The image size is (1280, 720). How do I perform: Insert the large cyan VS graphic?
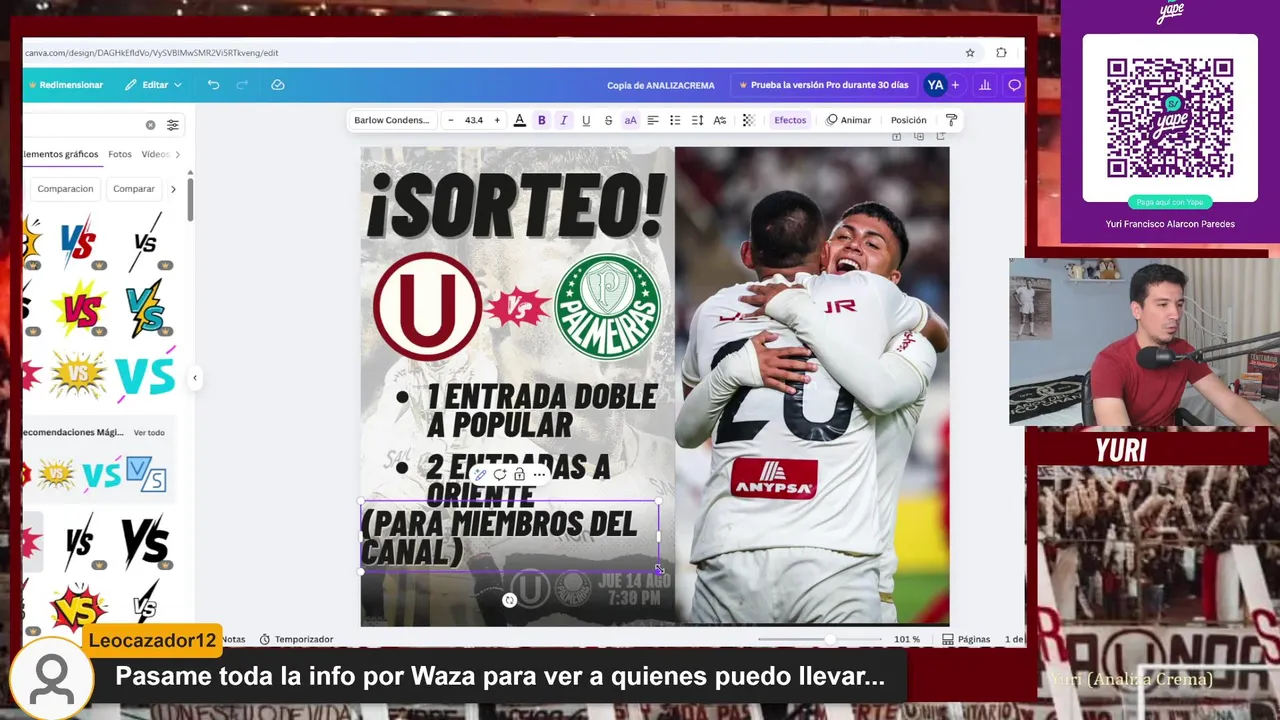pyautogui.click(x=145, y=375)
